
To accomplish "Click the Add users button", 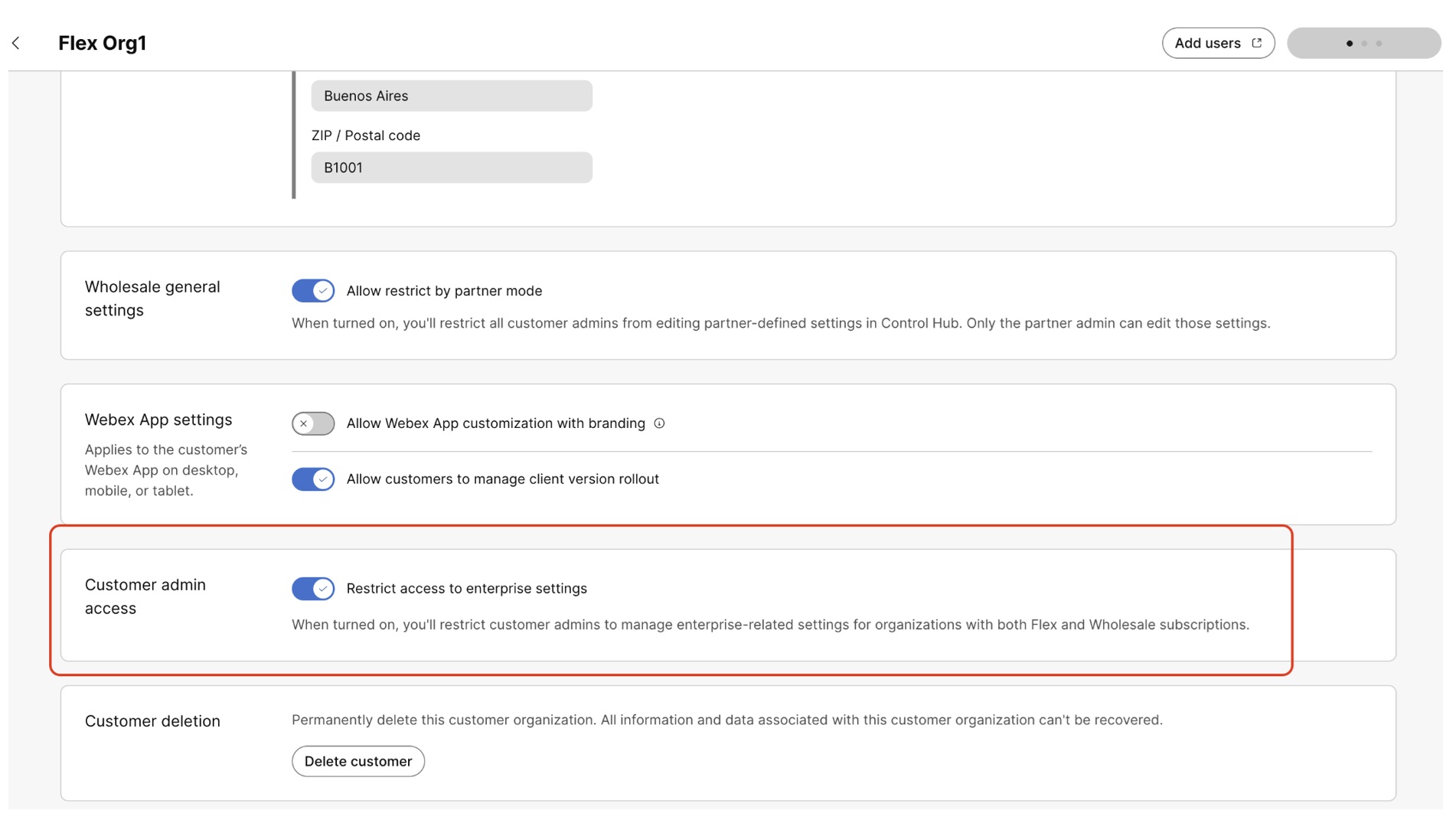I will pyautogui.click(x=1217, y=44).
